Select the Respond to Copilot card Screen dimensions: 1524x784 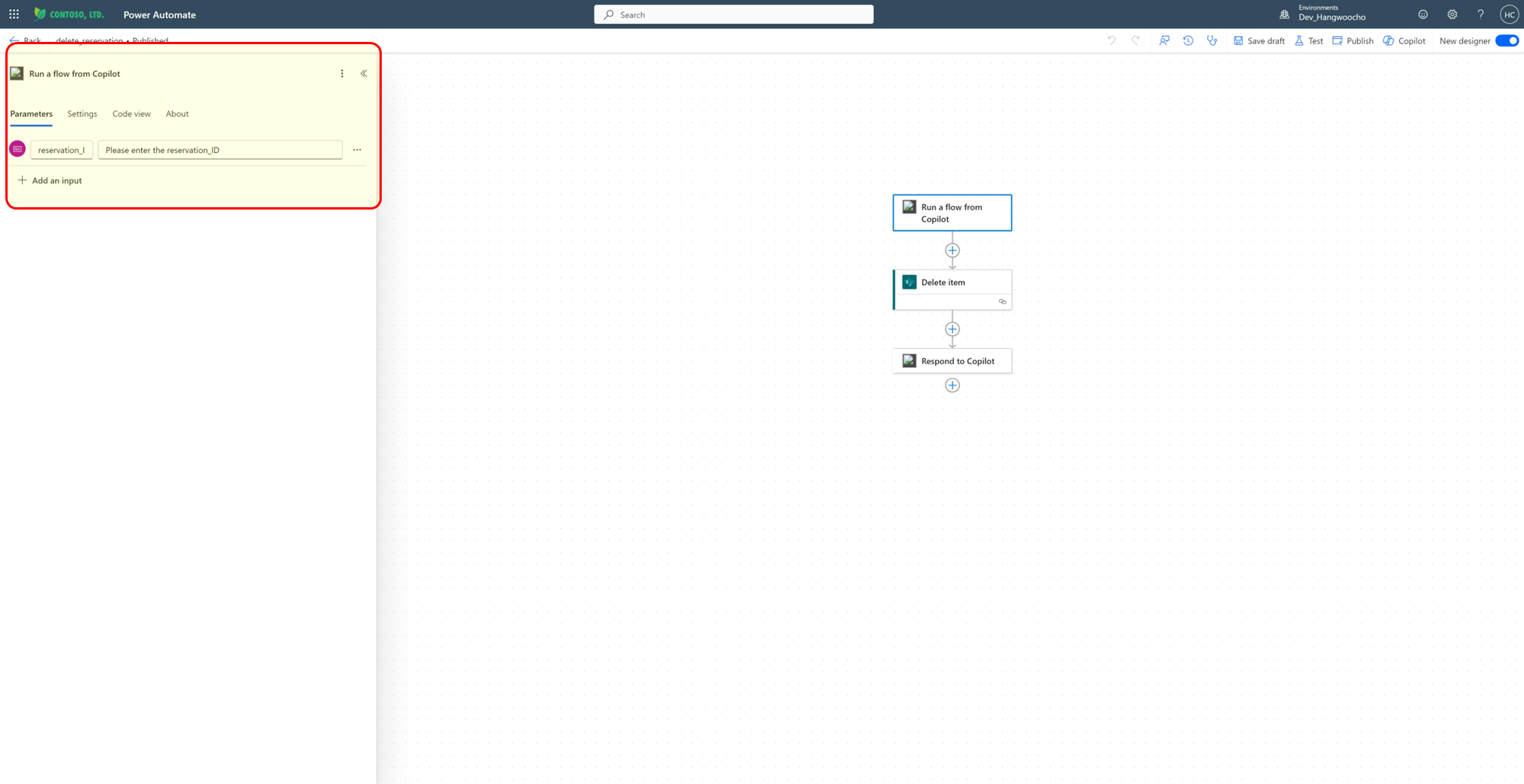coord(952,361)
